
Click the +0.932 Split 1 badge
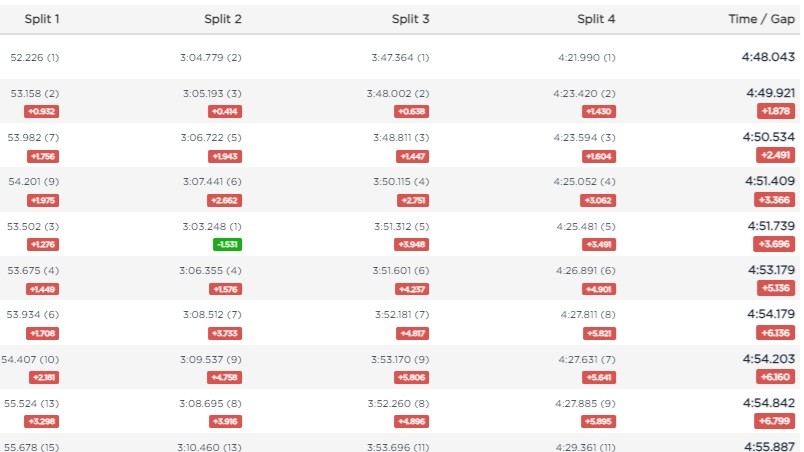(42, 111)
